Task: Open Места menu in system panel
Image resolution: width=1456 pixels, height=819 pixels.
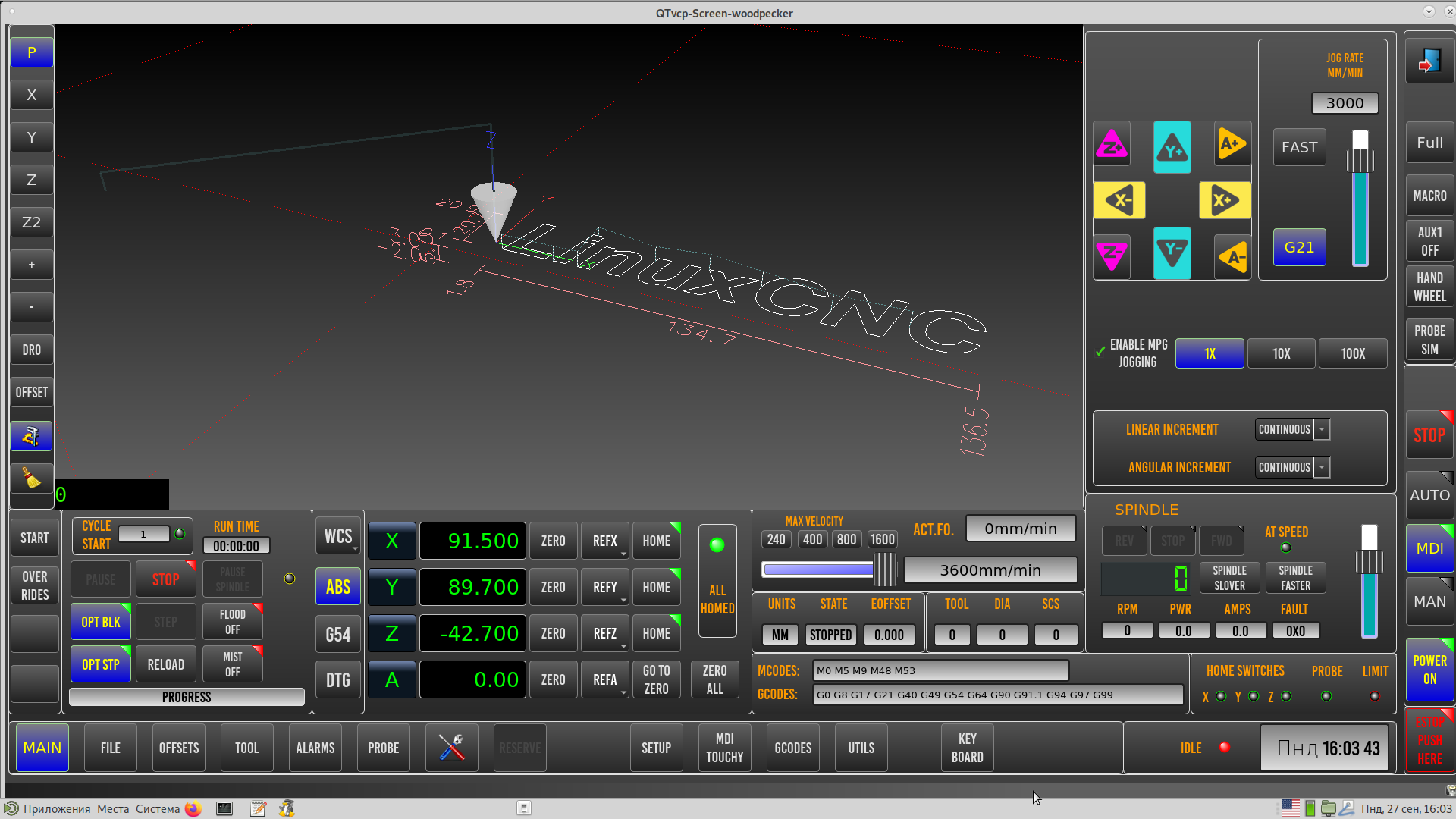Action: click(113, 808)
